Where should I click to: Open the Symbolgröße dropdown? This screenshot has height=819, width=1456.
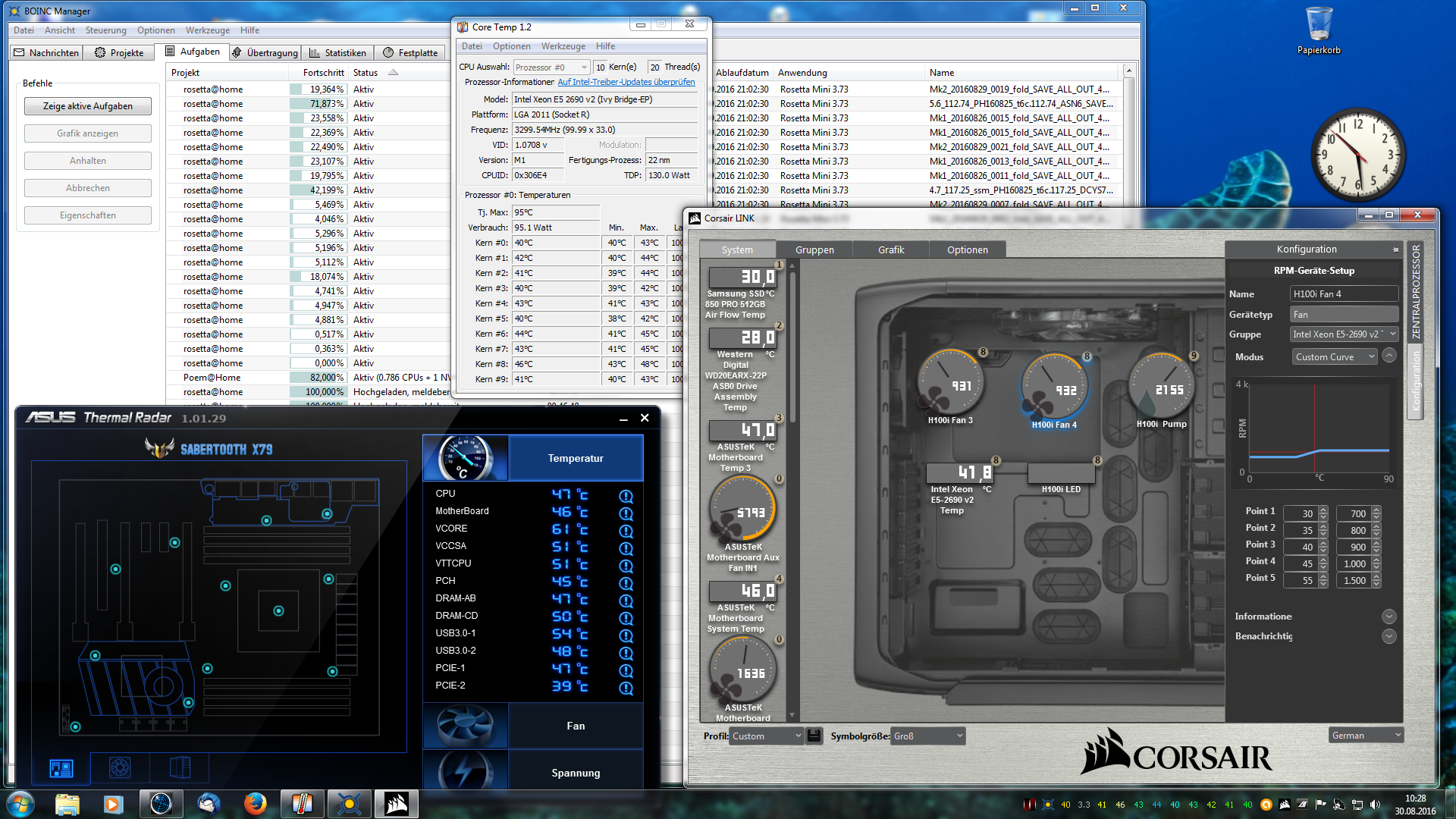tap(928, 736)
